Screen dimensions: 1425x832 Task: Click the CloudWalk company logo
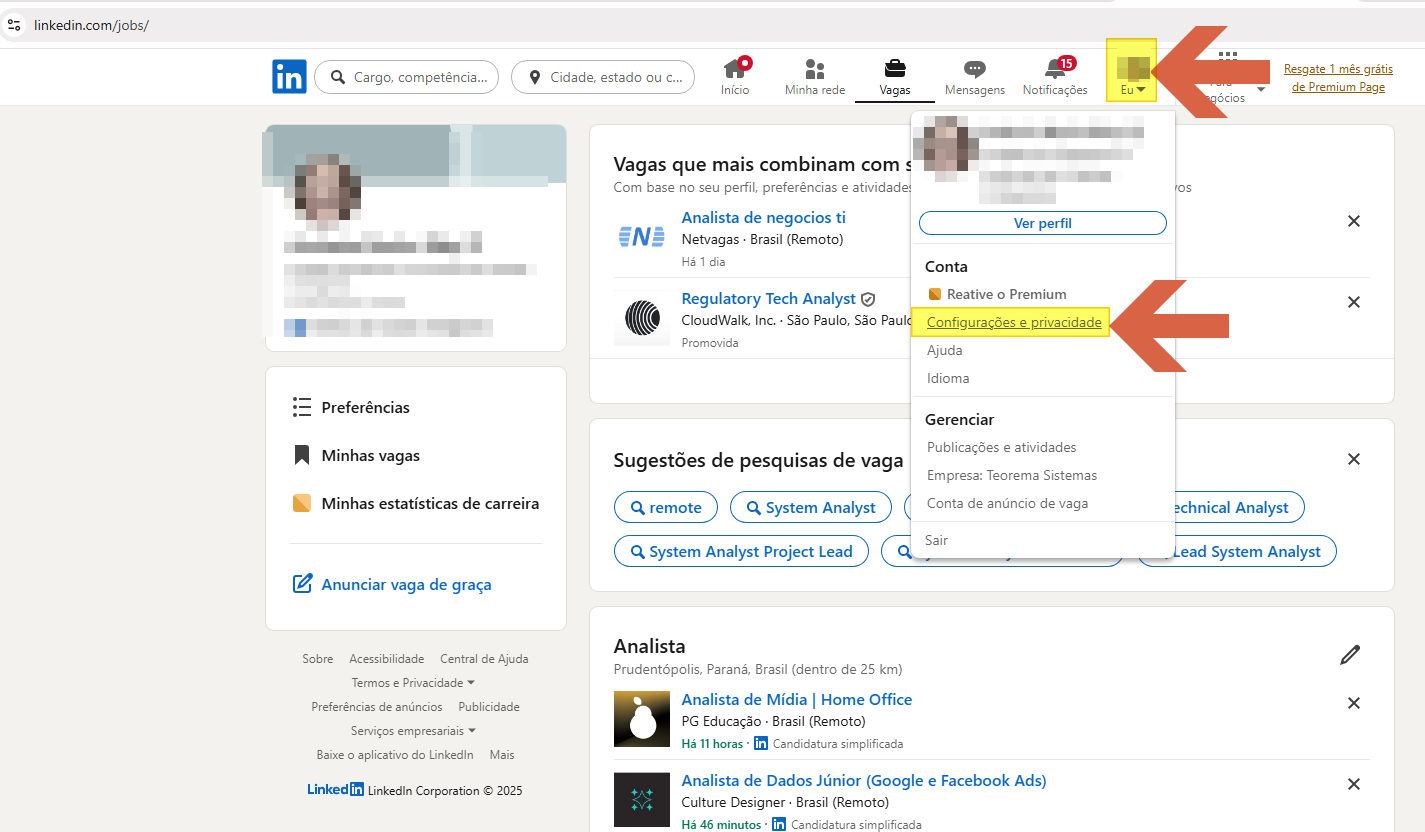[x=642, y=318]
